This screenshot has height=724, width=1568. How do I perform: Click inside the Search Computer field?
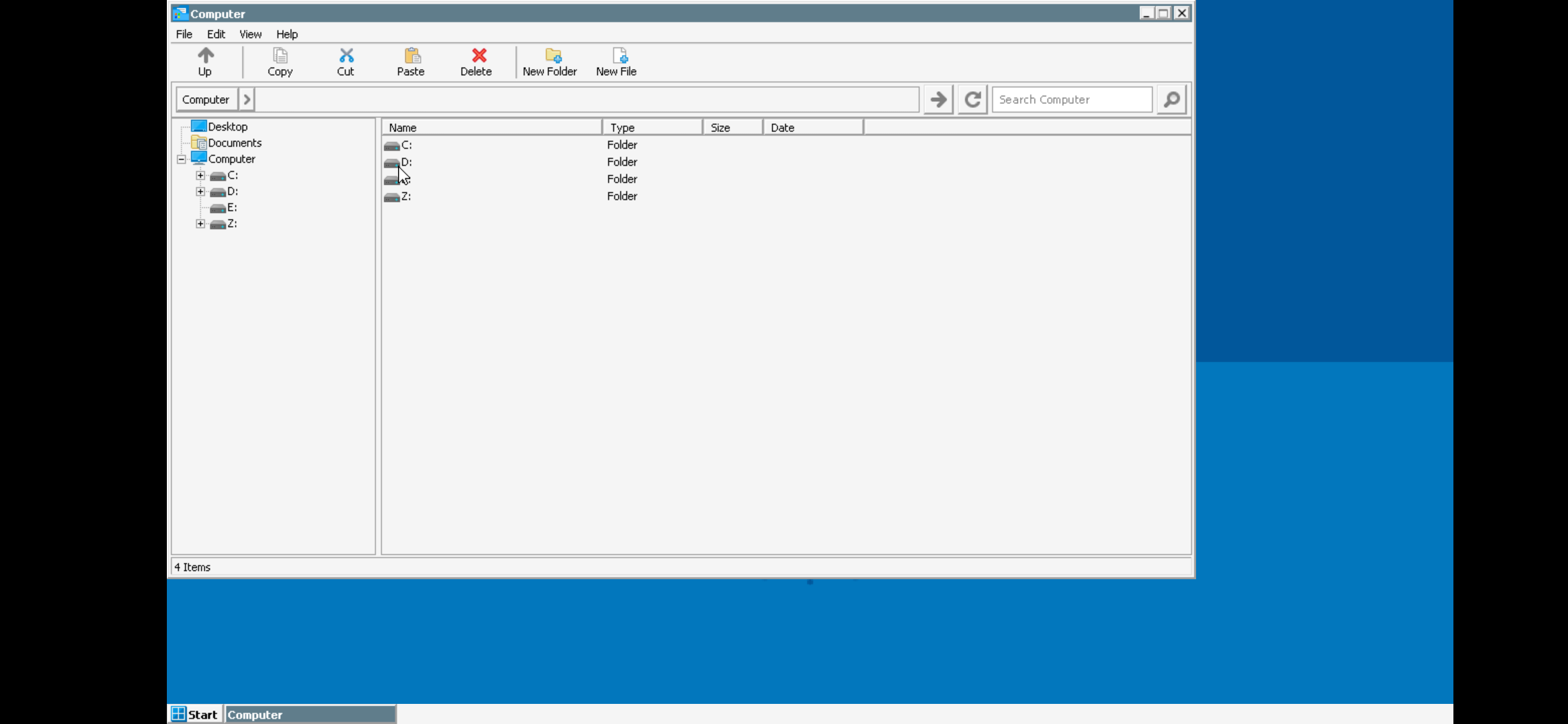(1070, 99)
